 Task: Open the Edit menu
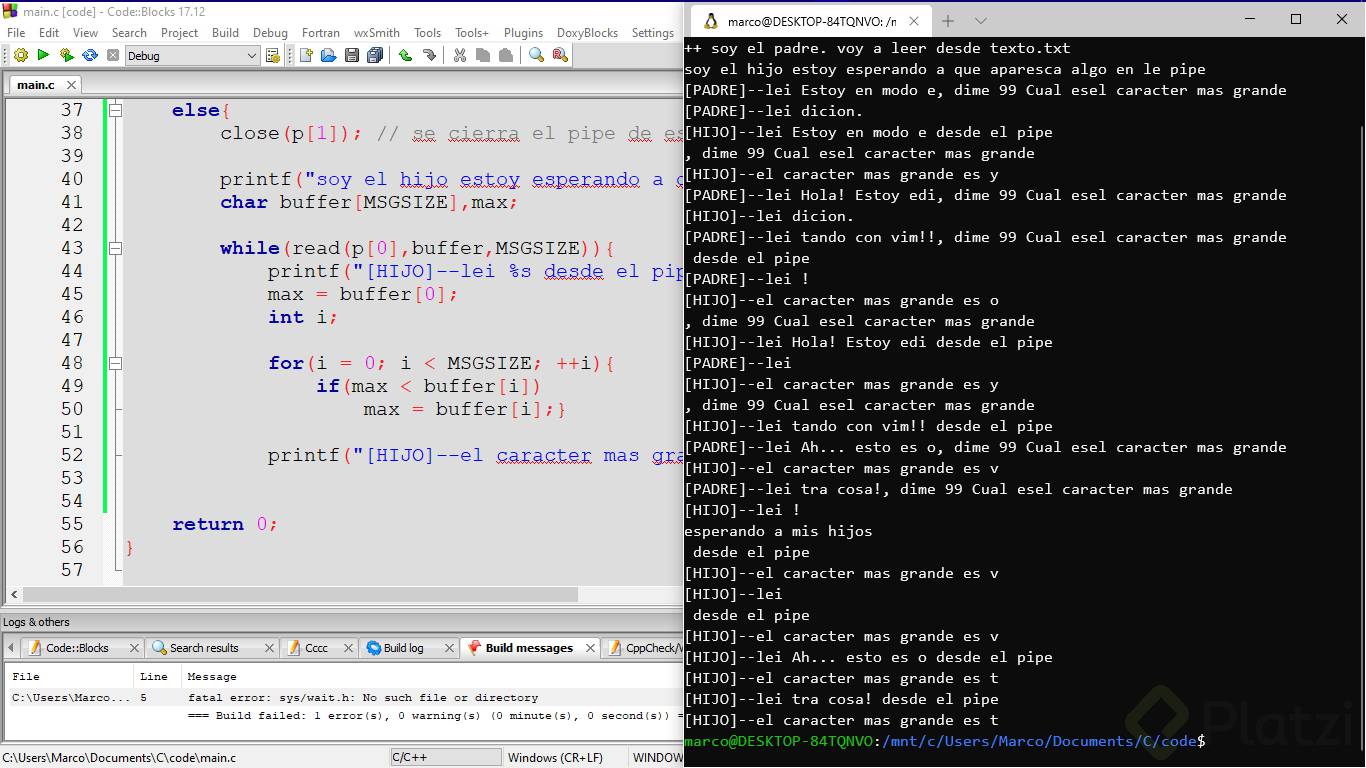pos(49,33)
